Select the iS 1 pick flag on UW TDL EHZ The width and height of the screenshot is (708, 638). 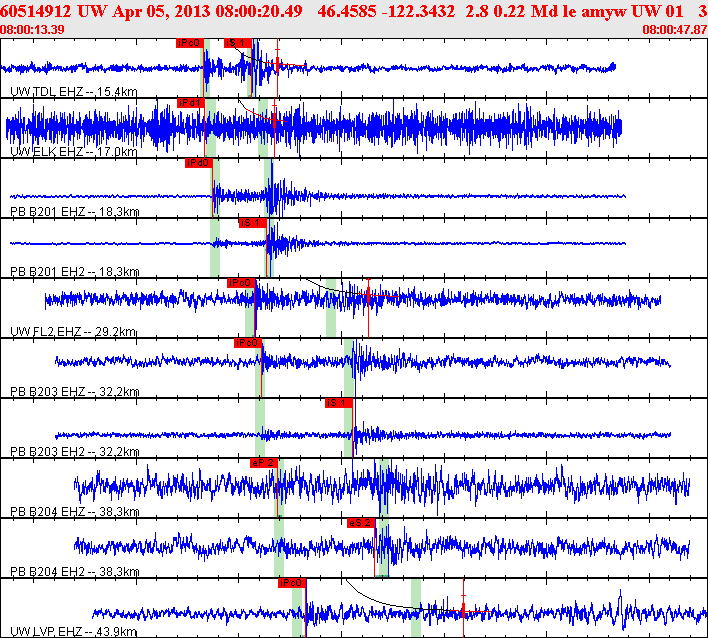pos(238,43)
